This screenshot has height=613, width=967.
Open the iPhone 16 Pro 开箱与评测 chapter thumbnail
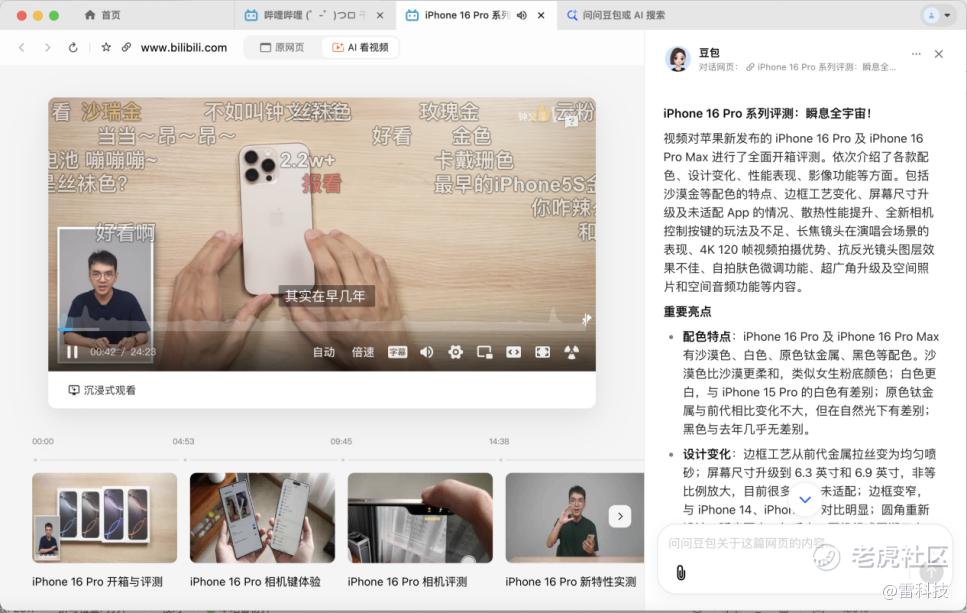104,517
